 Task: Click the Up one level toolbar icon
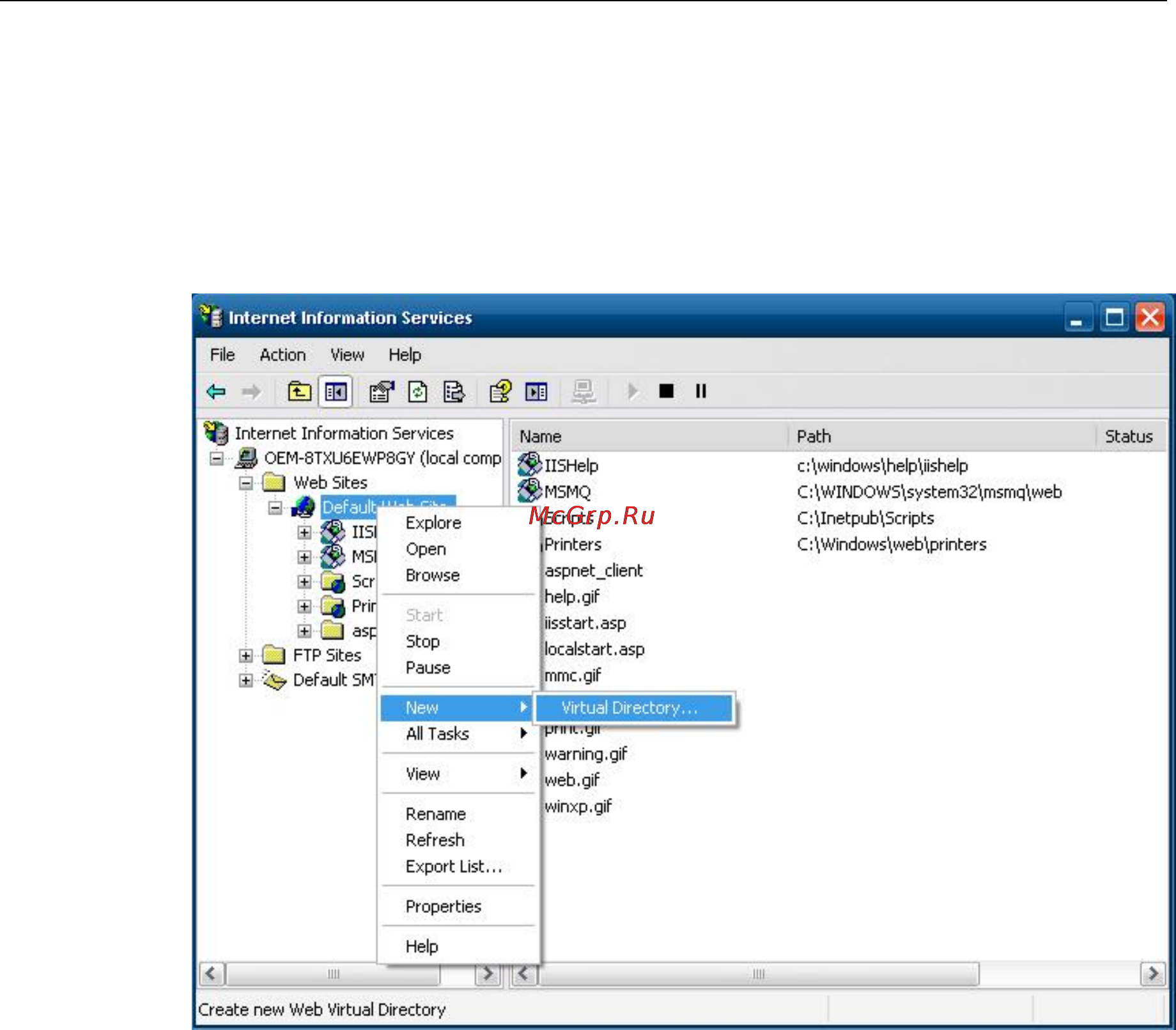[x=299, y=391]
